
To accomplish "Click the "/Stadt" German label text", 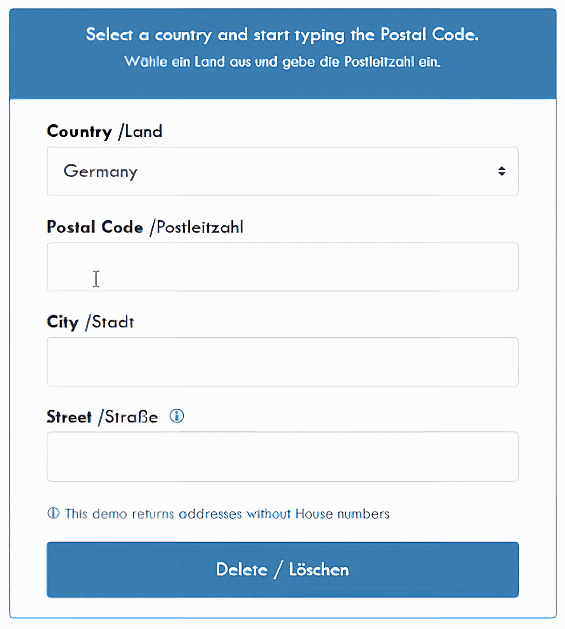I will (x=110, y=322).
